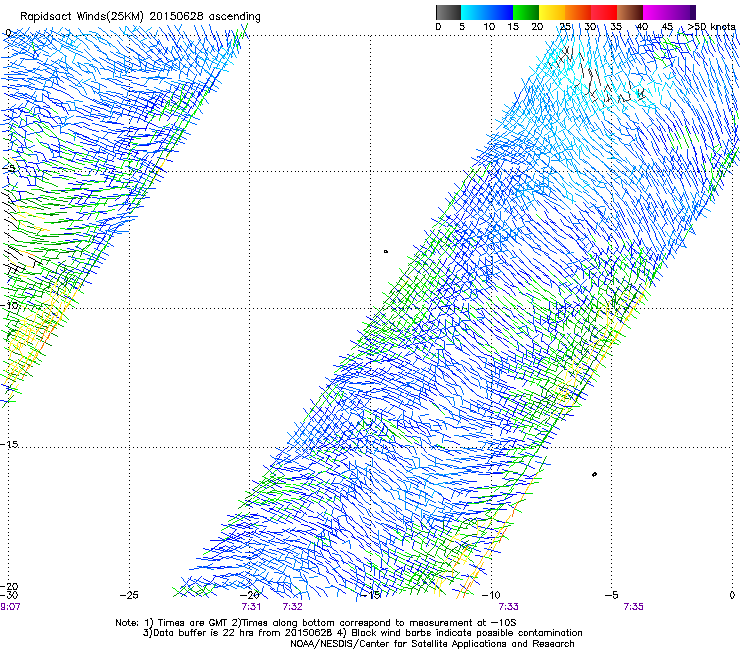Click the '-5' latitude axis label
The height and width of the screenshot is (650, 740).
click(x=9, y=168)
